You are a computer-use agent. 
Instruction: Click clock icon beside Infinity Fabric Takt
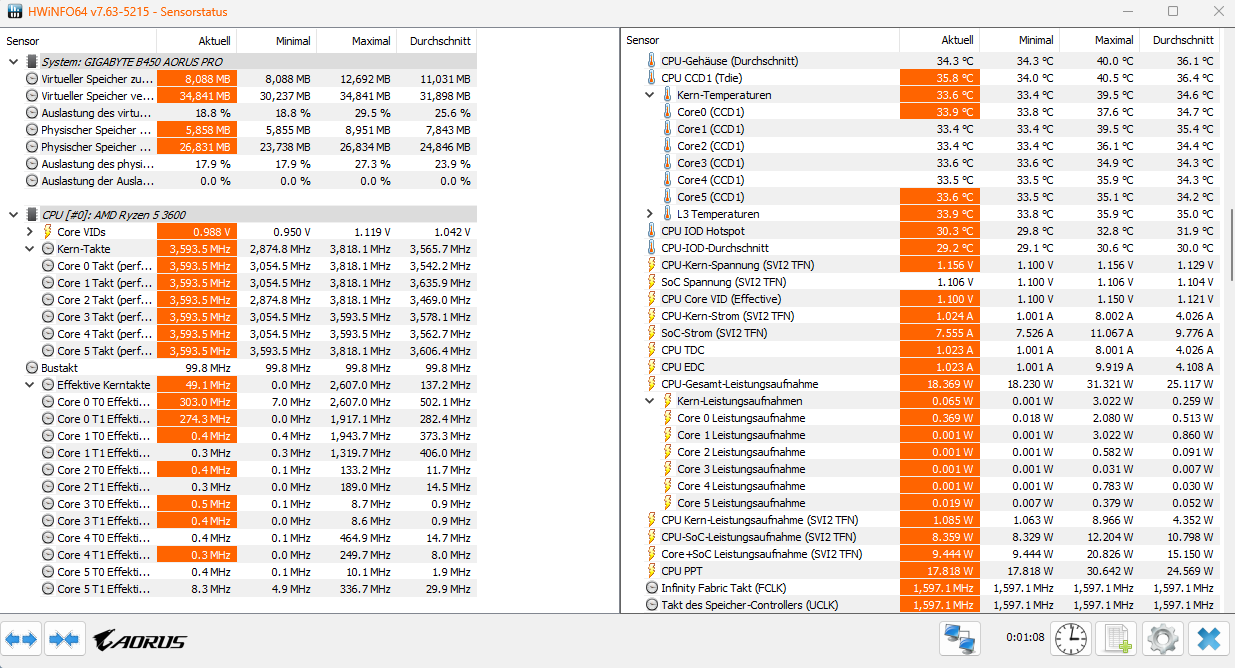pos(652,588)
